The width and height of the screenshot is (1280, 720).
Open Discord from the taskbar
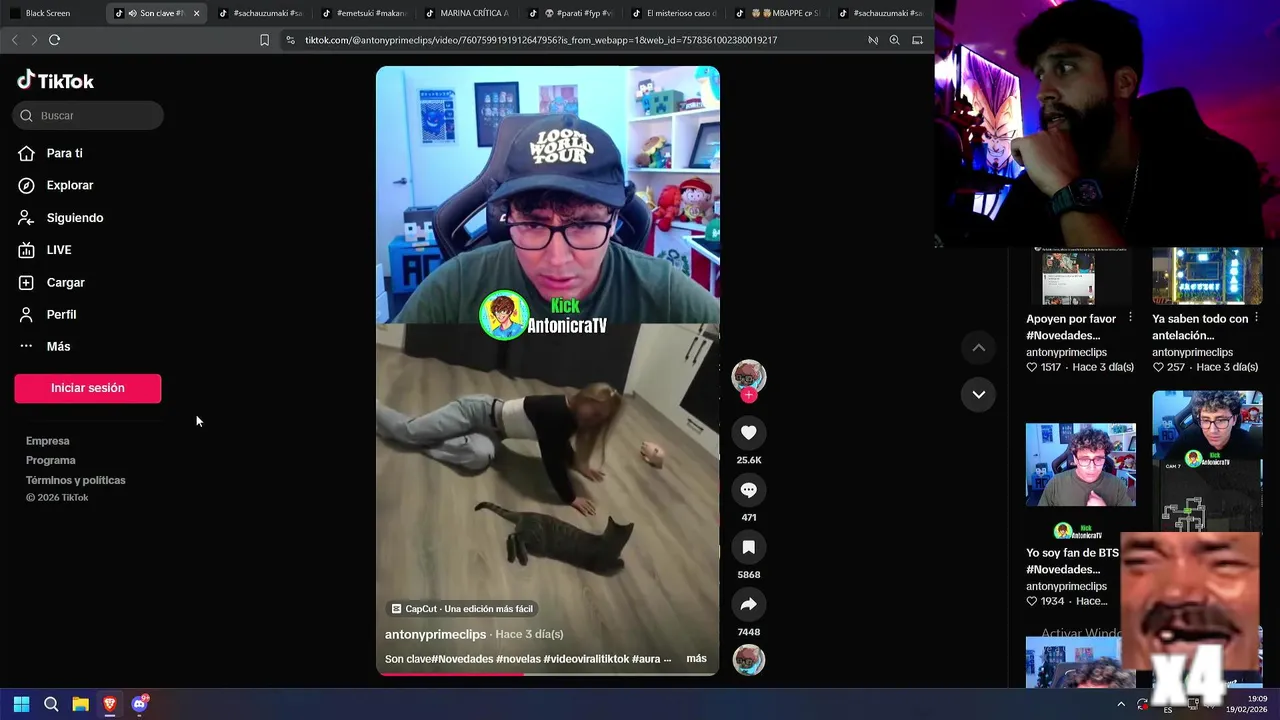(139, 704)
